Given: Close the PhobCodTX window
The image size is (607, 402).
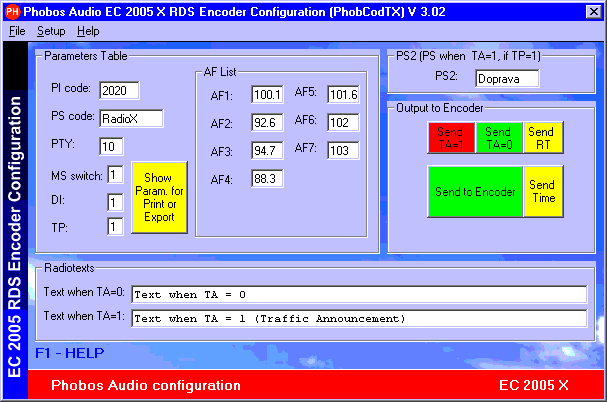Looking at the screenshot, I should pos(593,12).
